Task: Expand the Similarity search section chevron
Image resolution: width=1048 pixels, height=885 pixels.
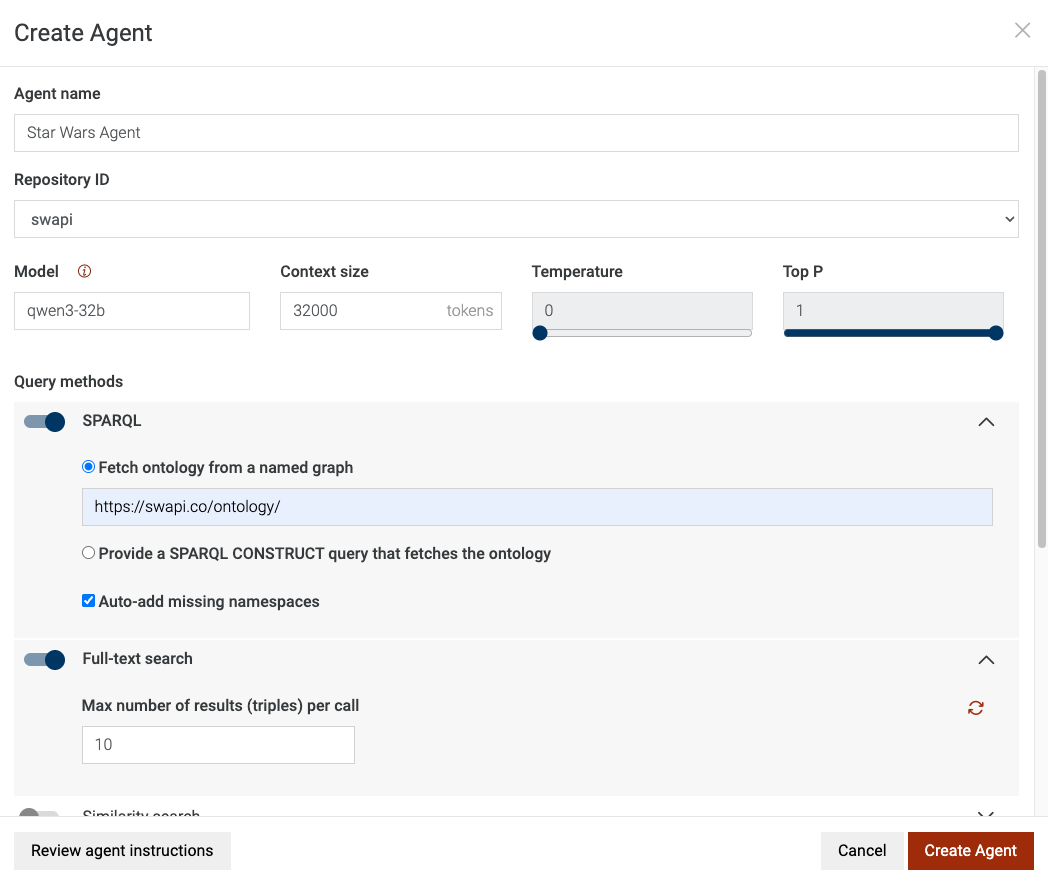Action: (x=986, y=813)
